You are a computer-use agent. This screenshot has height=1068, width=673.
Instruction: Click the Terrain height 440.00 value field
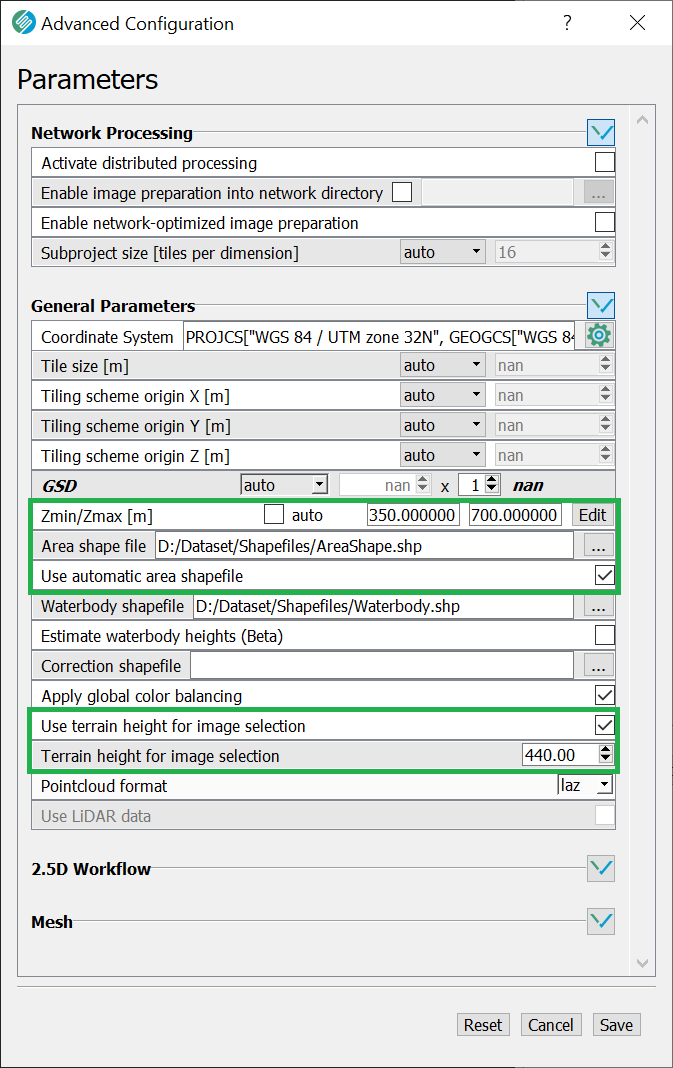(561, 755)
